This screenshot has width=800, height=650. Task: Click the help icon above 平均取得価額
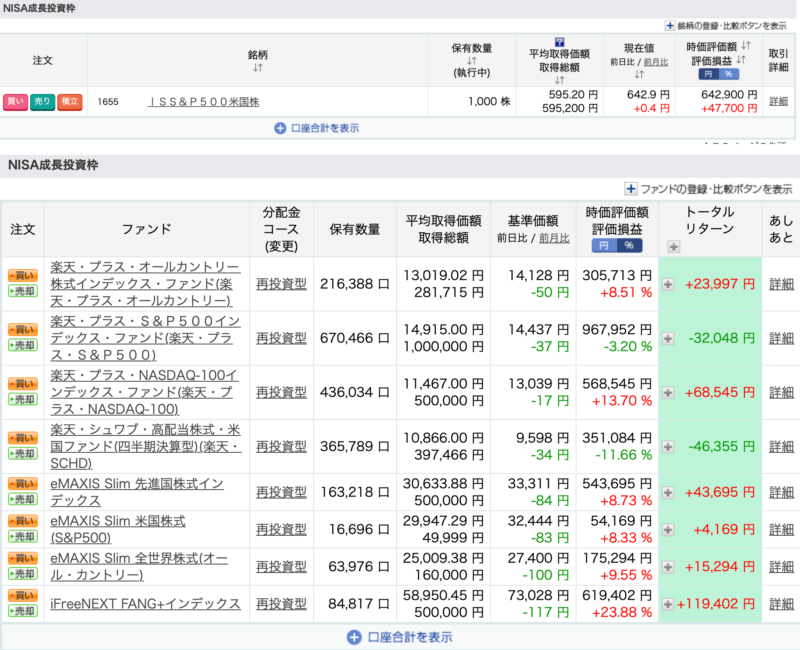[x=559, y=42]
